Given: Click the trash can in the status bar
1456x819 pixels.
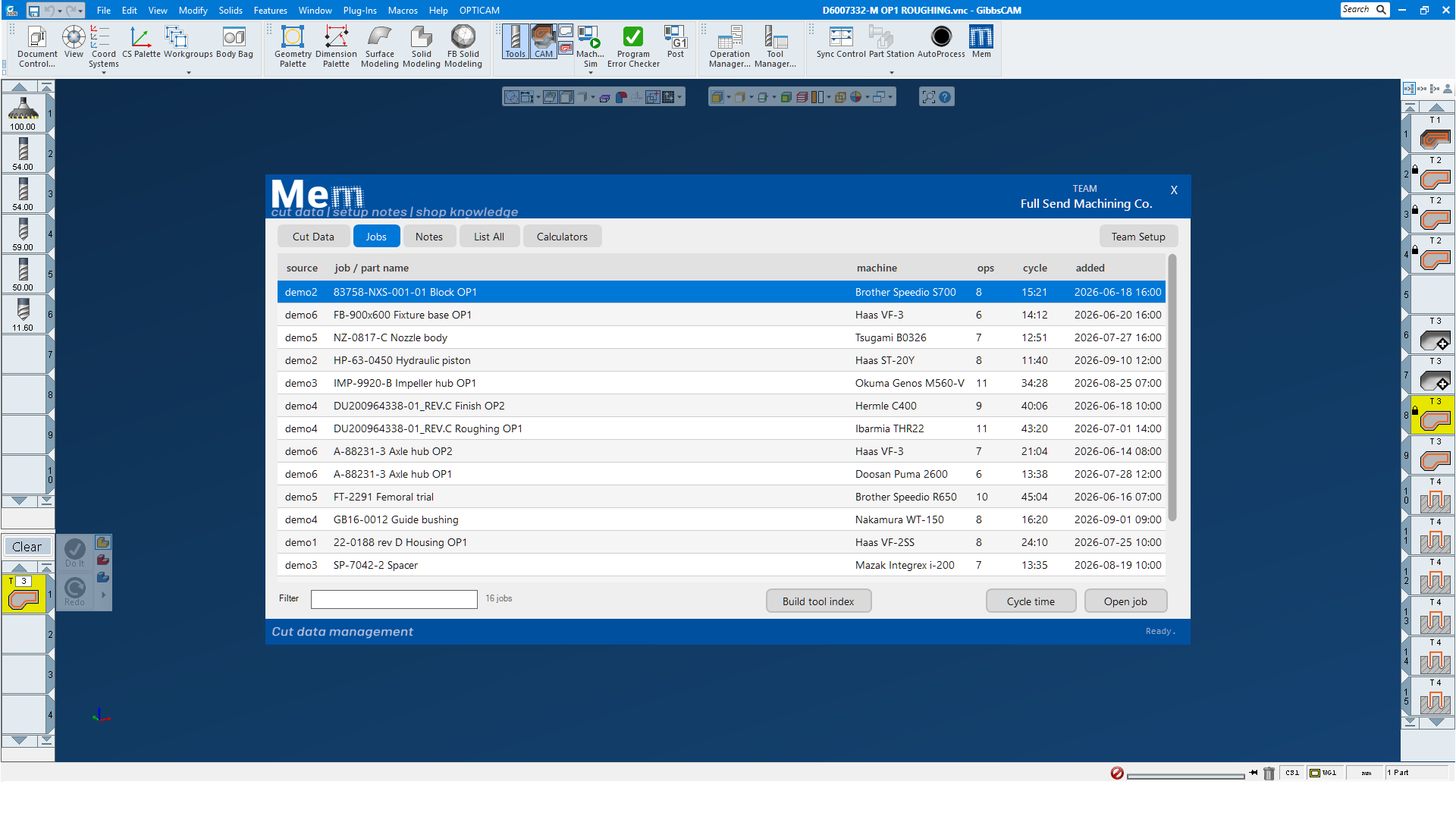Looking at the screenshot, I should pos(1269,773).
